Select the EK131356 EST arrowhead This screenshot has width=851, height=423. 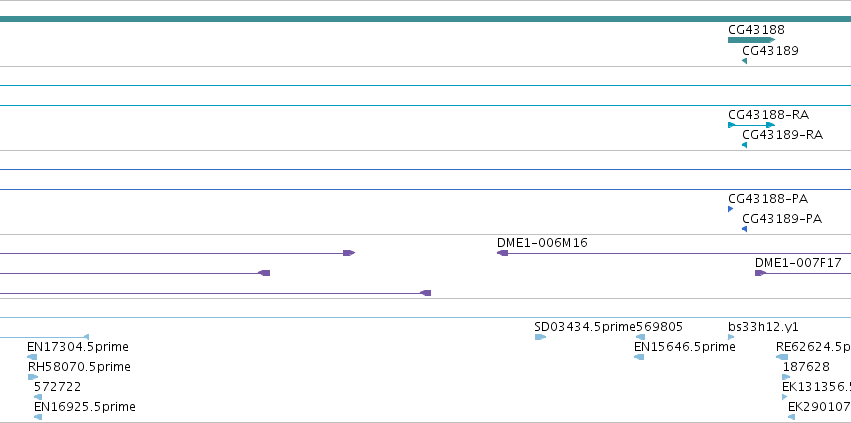784,397
